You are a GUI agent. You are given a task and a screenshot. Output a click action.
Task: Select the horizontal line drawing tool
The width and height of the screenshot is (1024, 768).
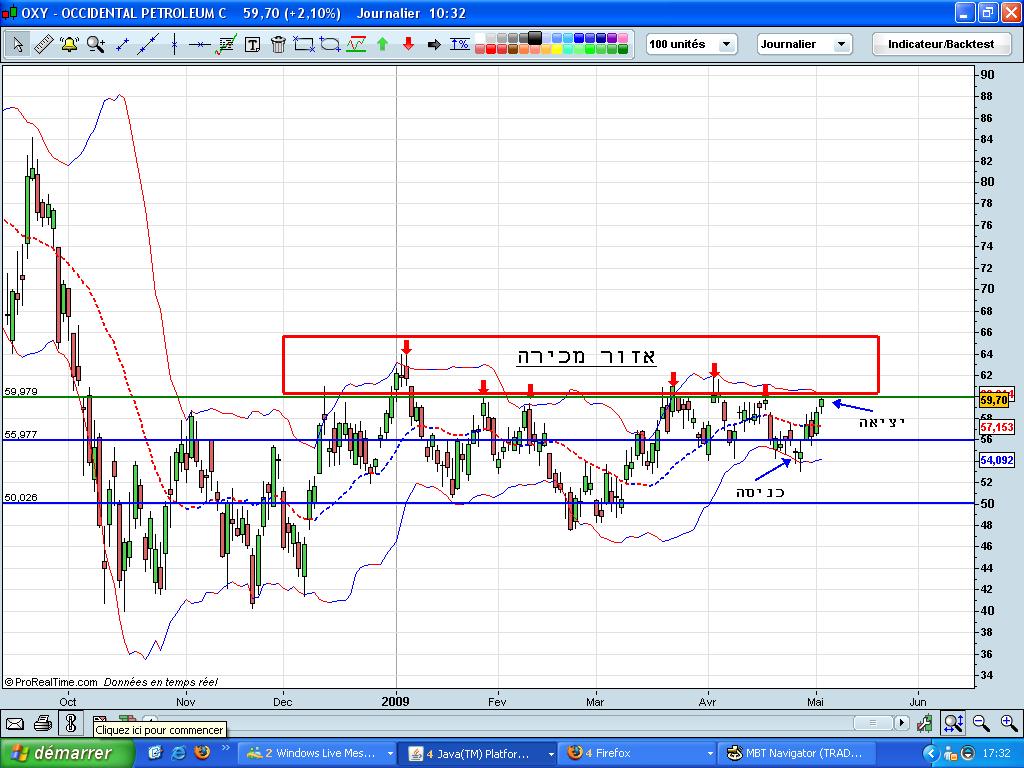[x=200, y=44]
